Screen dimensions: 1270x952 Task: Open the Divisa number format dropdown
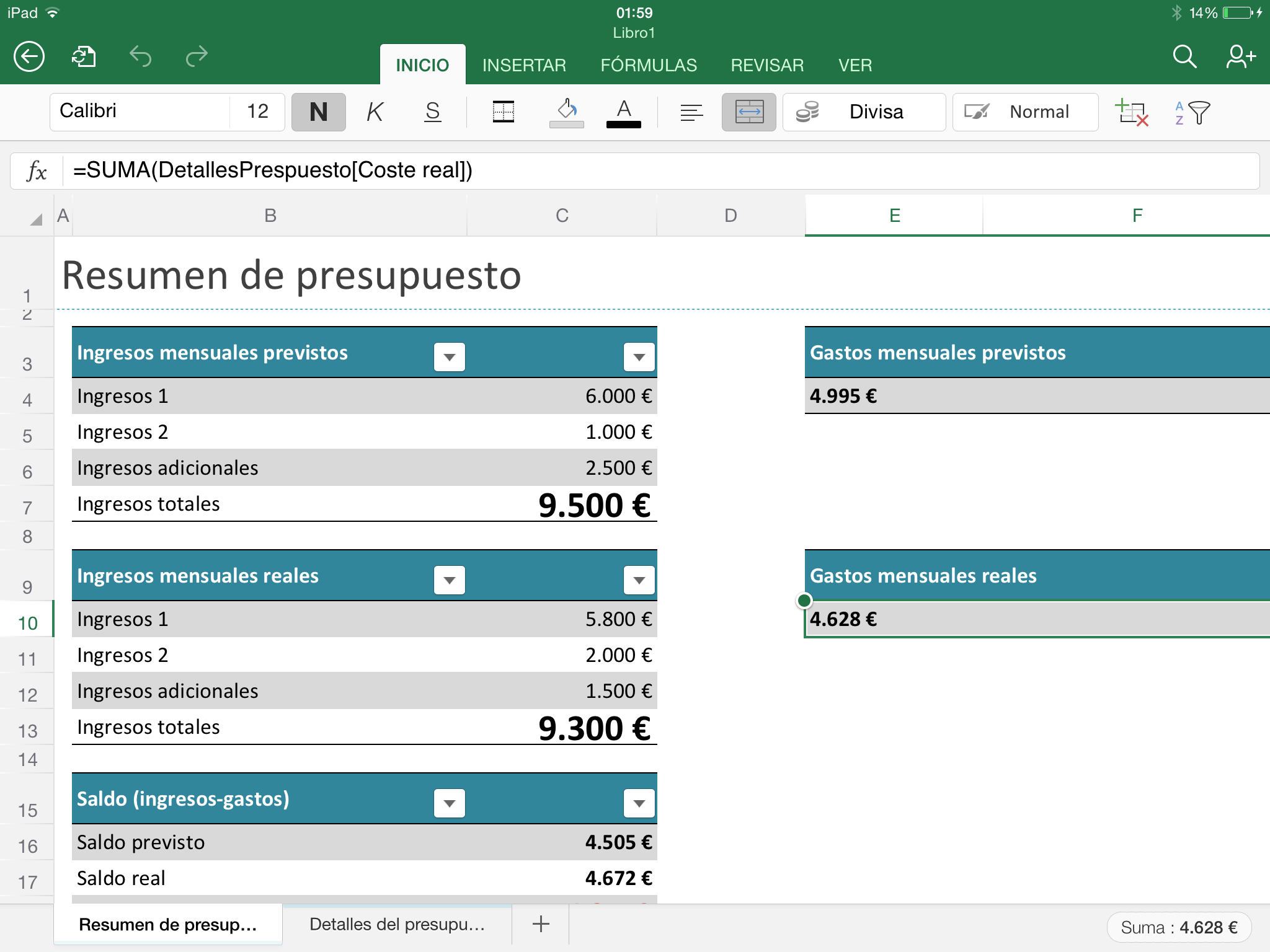coord(864,112)
